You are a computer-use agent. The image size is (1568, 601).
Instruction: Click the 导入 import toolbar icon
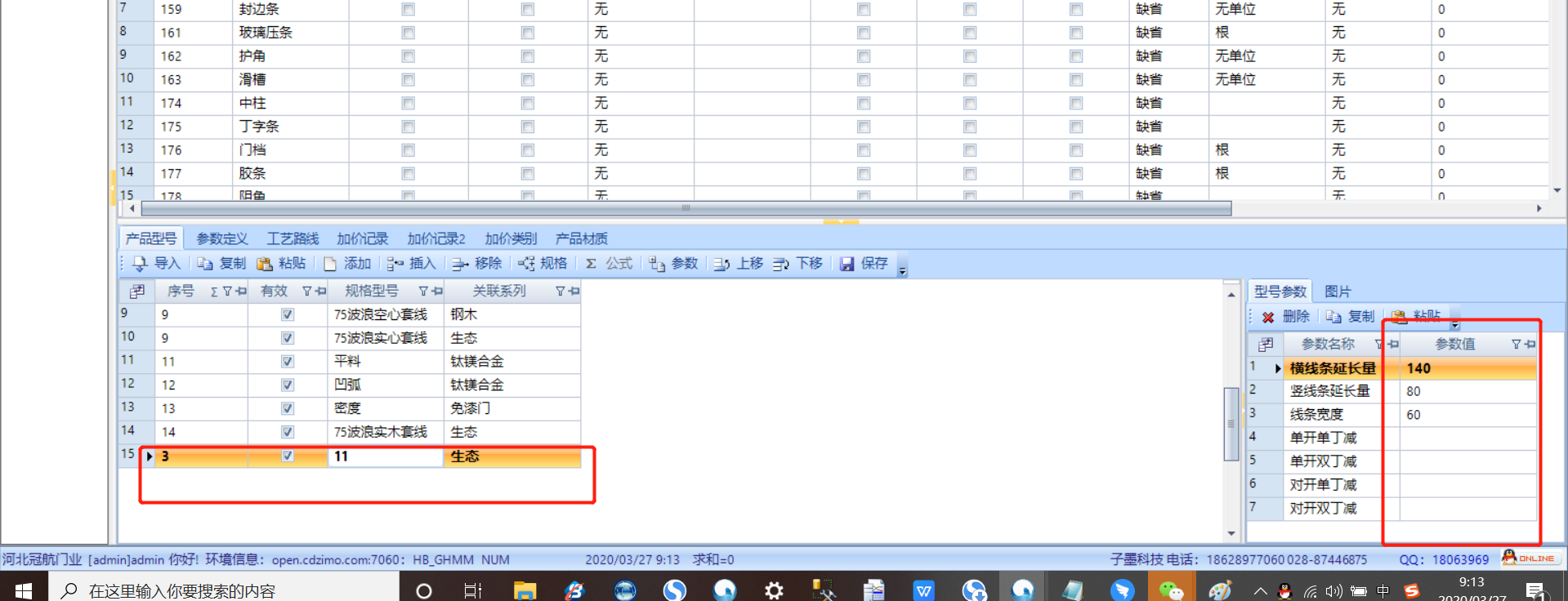tap(140, 264)
